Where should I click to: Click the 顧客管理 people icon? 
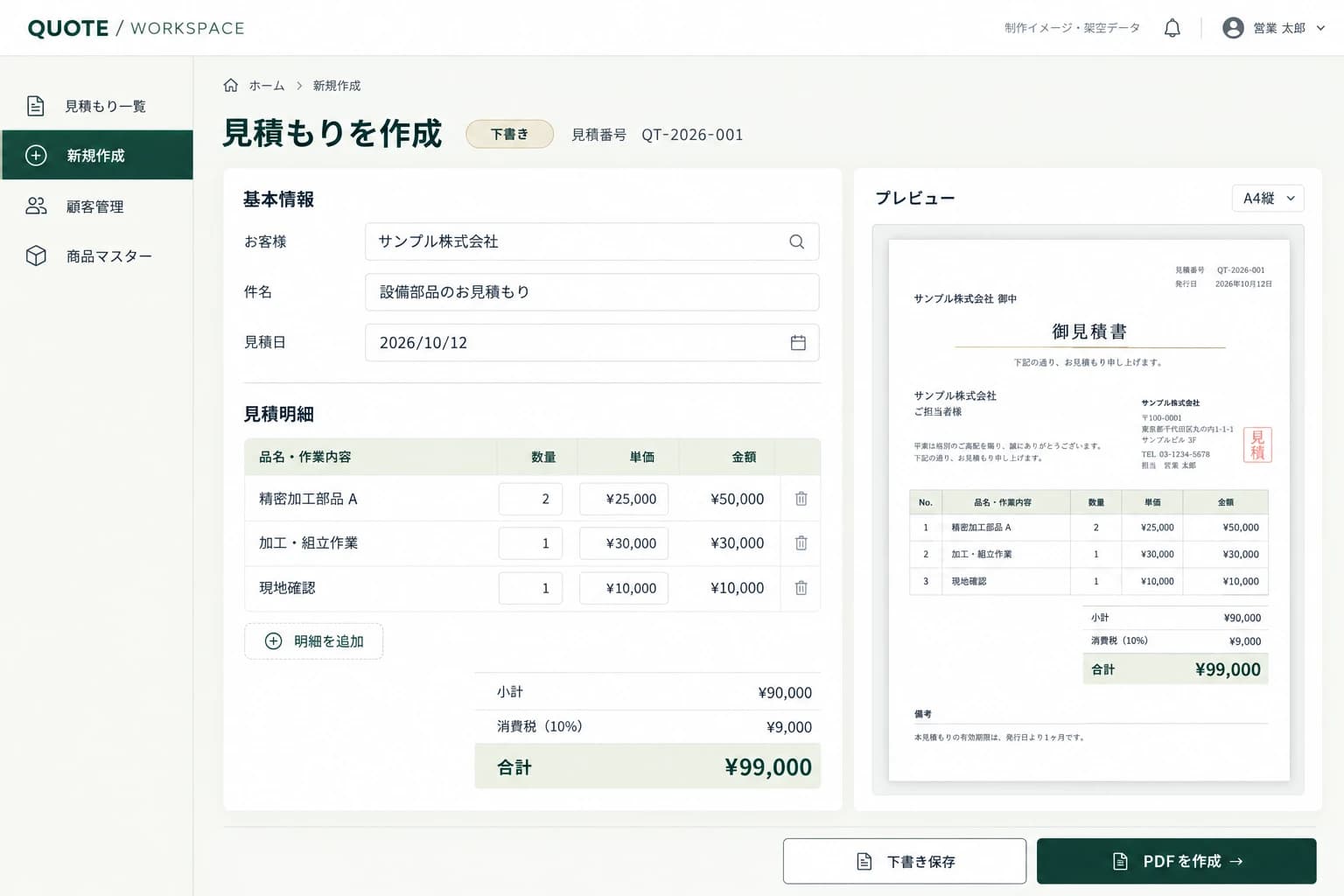(x=36, y=206)
